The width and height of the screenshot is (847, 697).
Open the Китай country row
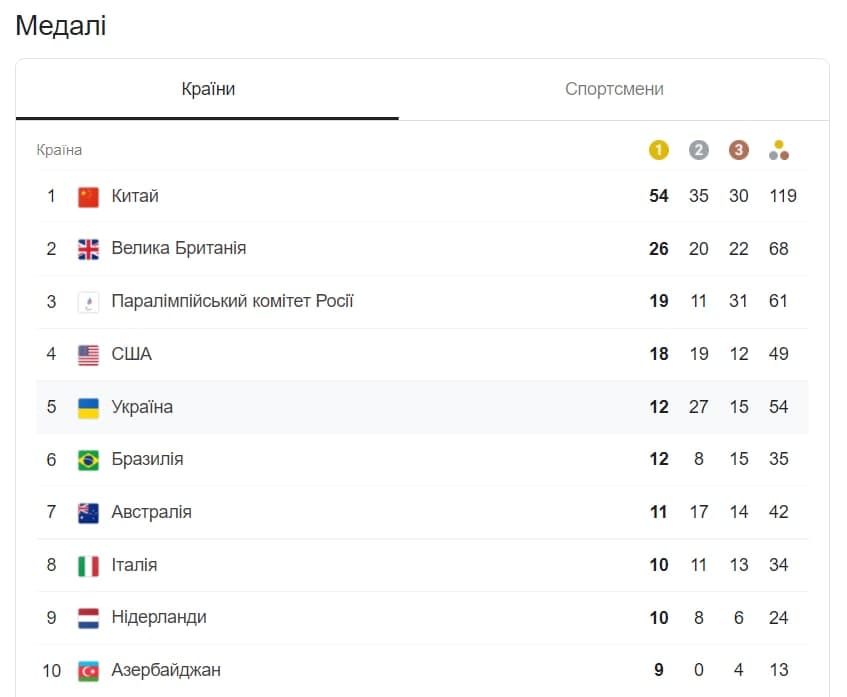point(135,196)
